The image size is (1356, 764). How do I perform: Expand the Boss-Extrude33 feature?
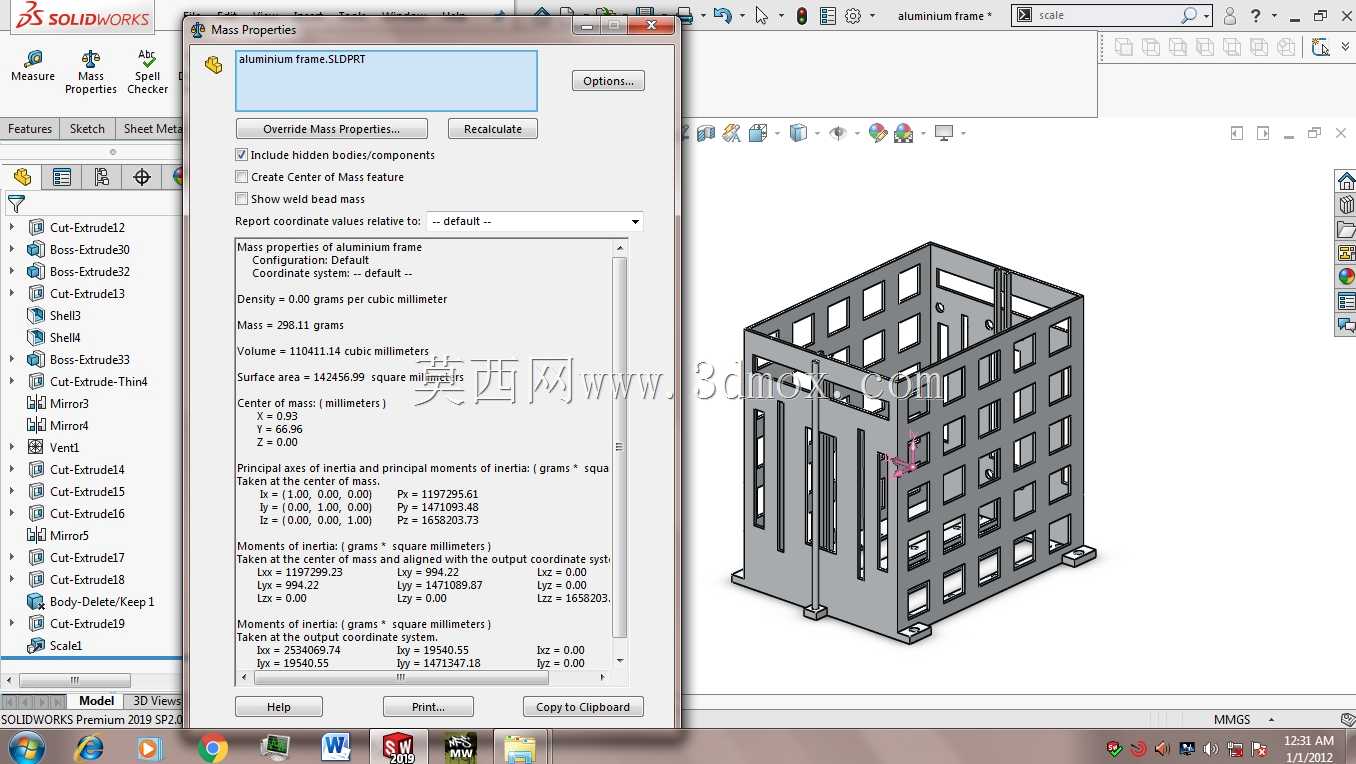12,359
